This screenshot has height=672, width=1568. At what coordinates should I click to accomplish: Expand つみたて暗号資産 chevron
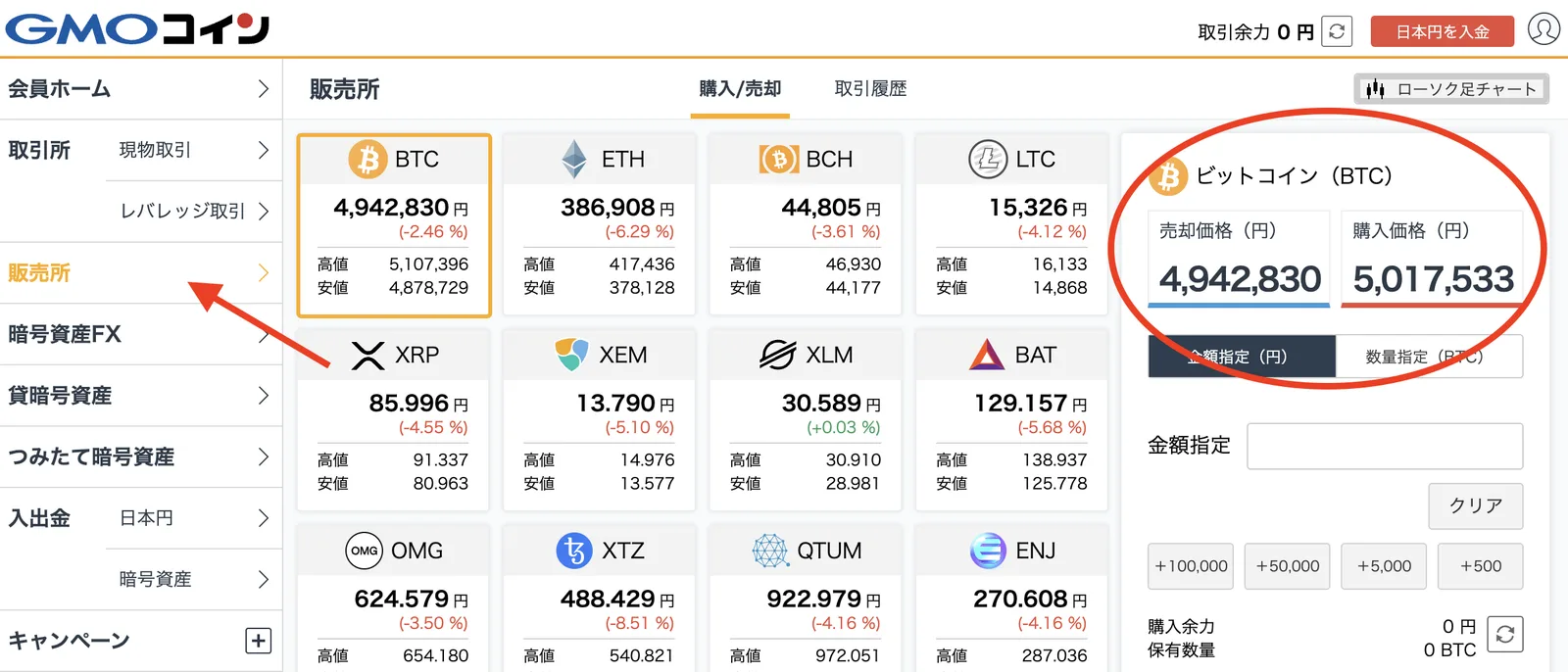click(x=263, y=456)
